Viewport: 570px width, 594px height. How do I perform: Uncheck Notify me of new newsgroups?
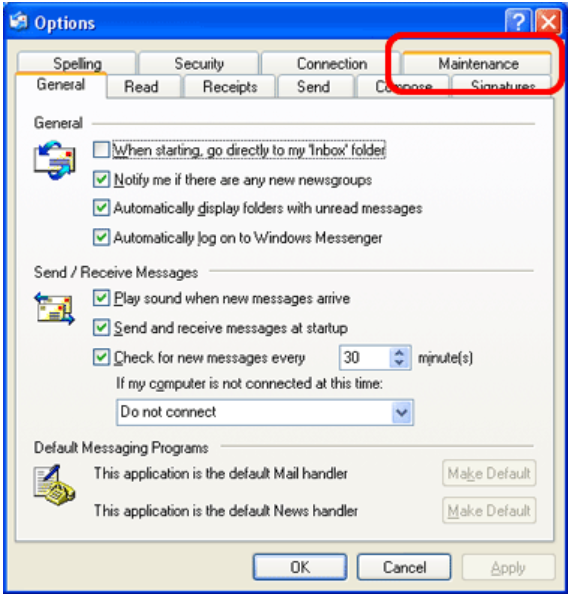(x=101, y=179)
